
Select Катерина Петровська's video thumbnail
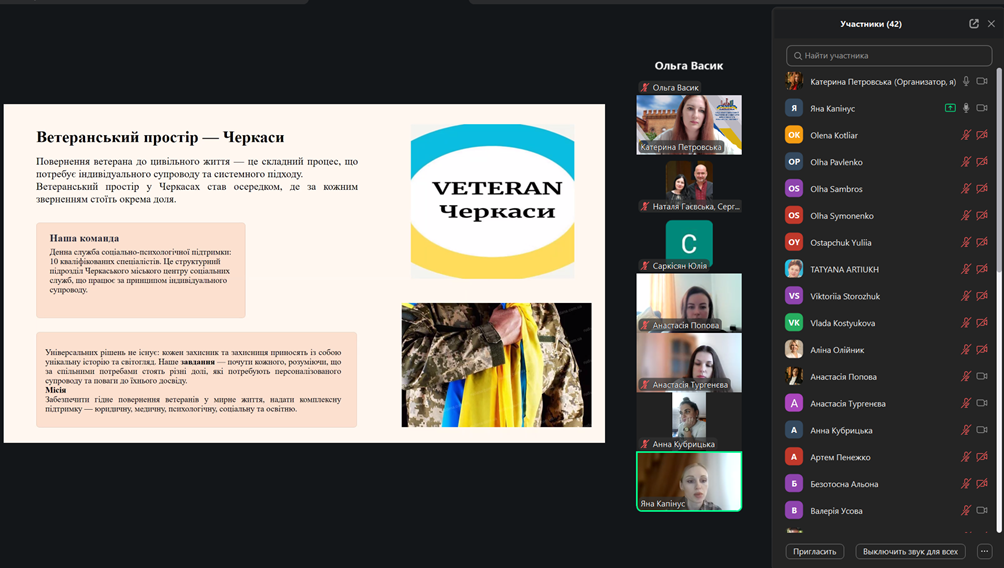tap(689, 122)
